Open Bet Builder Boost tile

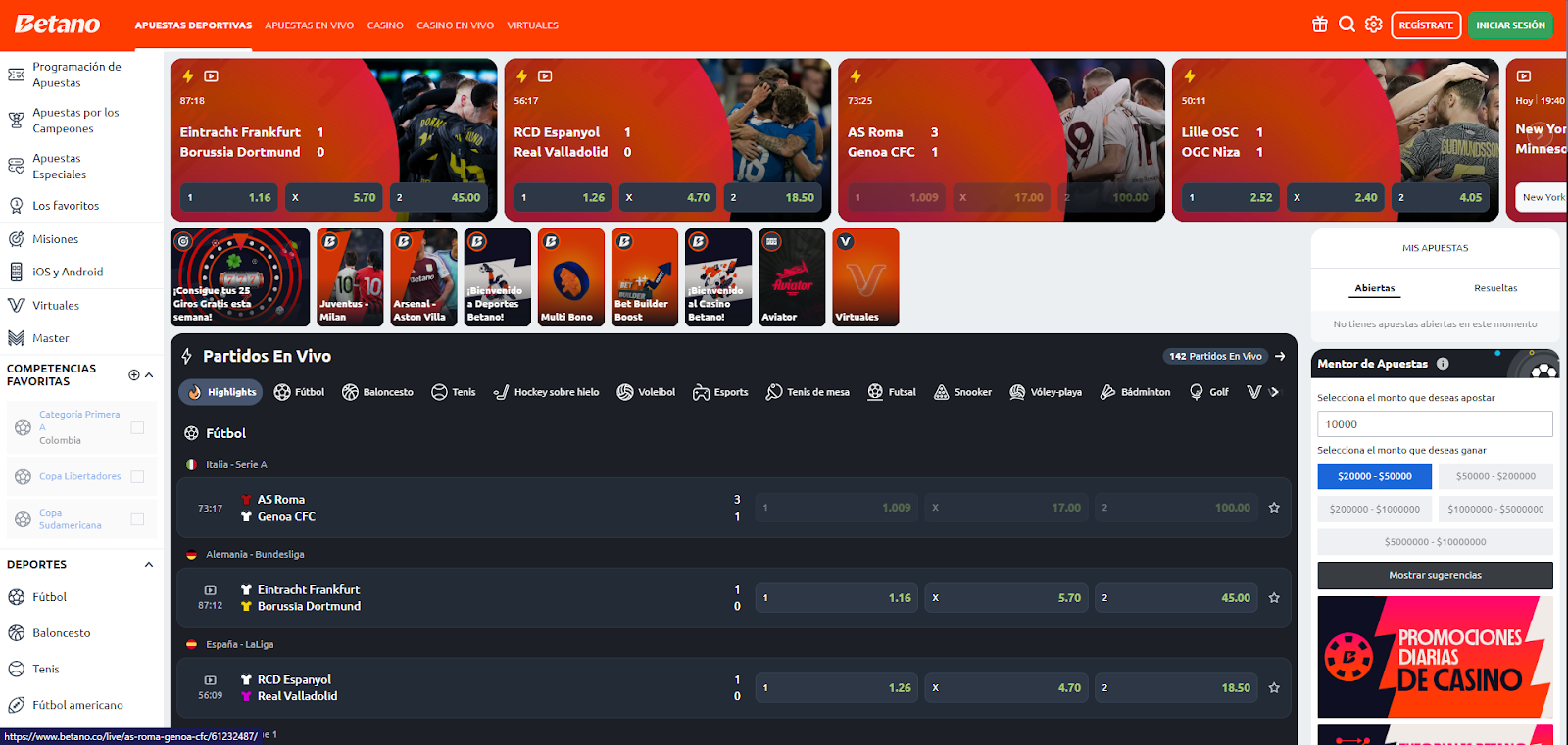point(645,277)
